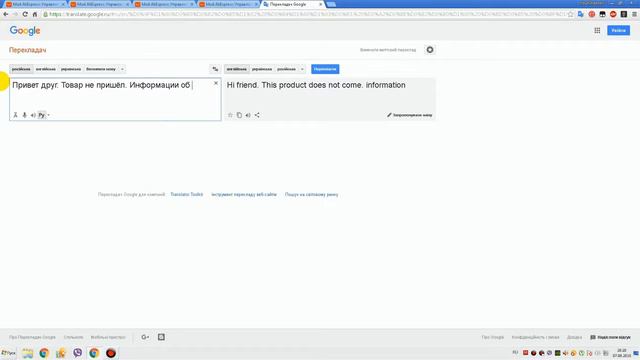Swap source and target languages
The image size is (640, 360).
[215, 69]
